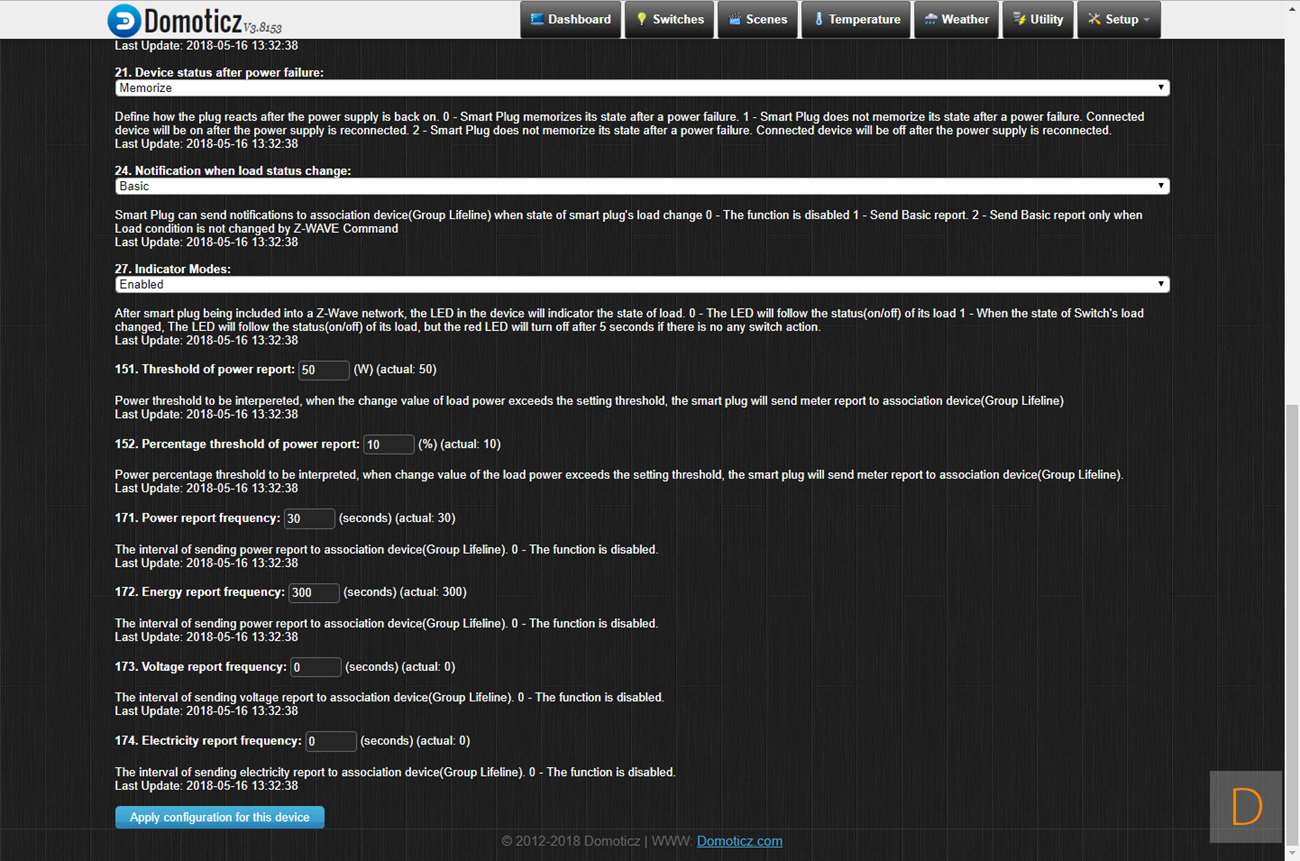Click the '152. Percentage threshold of power report:' label
Screen dimensions: 1300x861
tap(237, 444)
